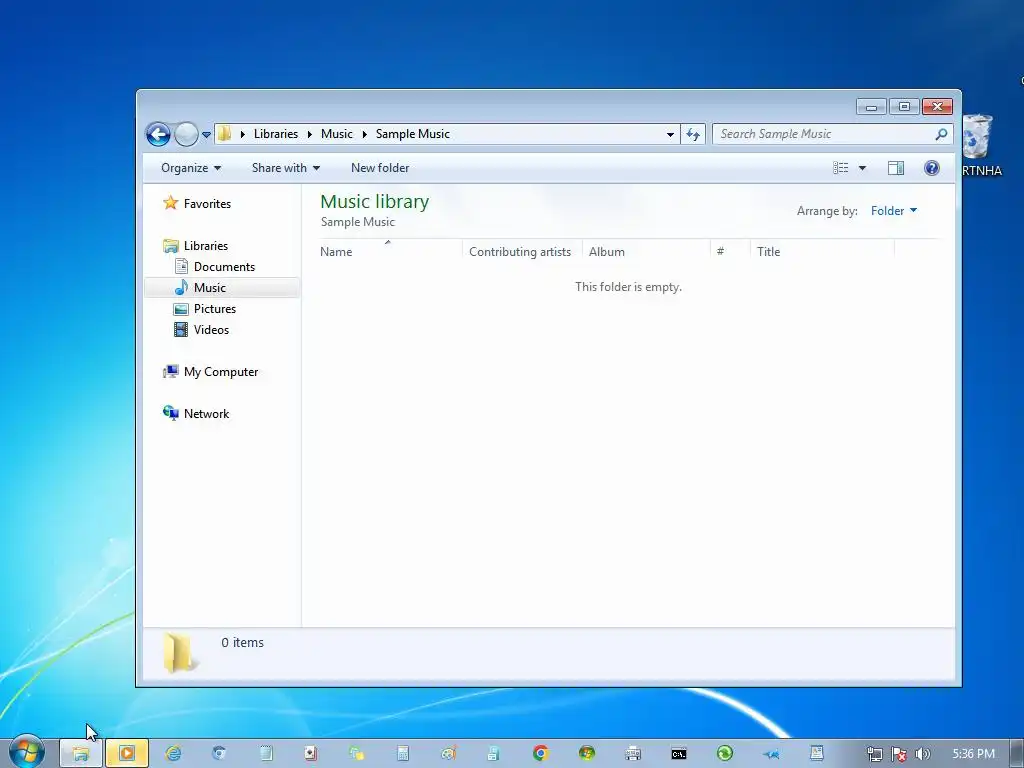Launch Google Chrome from taskbar
The width and height of the screenshot is (1024, 768).
click(541, 754)
